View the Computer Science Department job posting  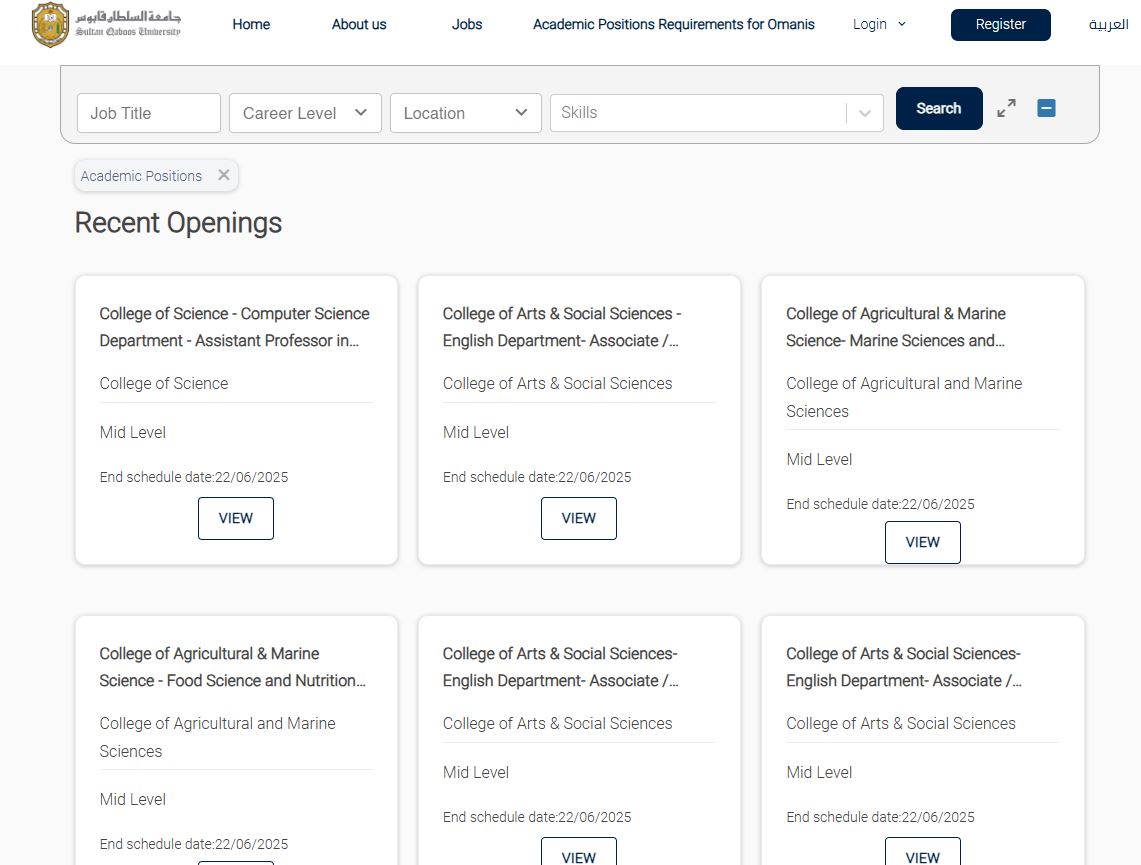tap(235, 518)
